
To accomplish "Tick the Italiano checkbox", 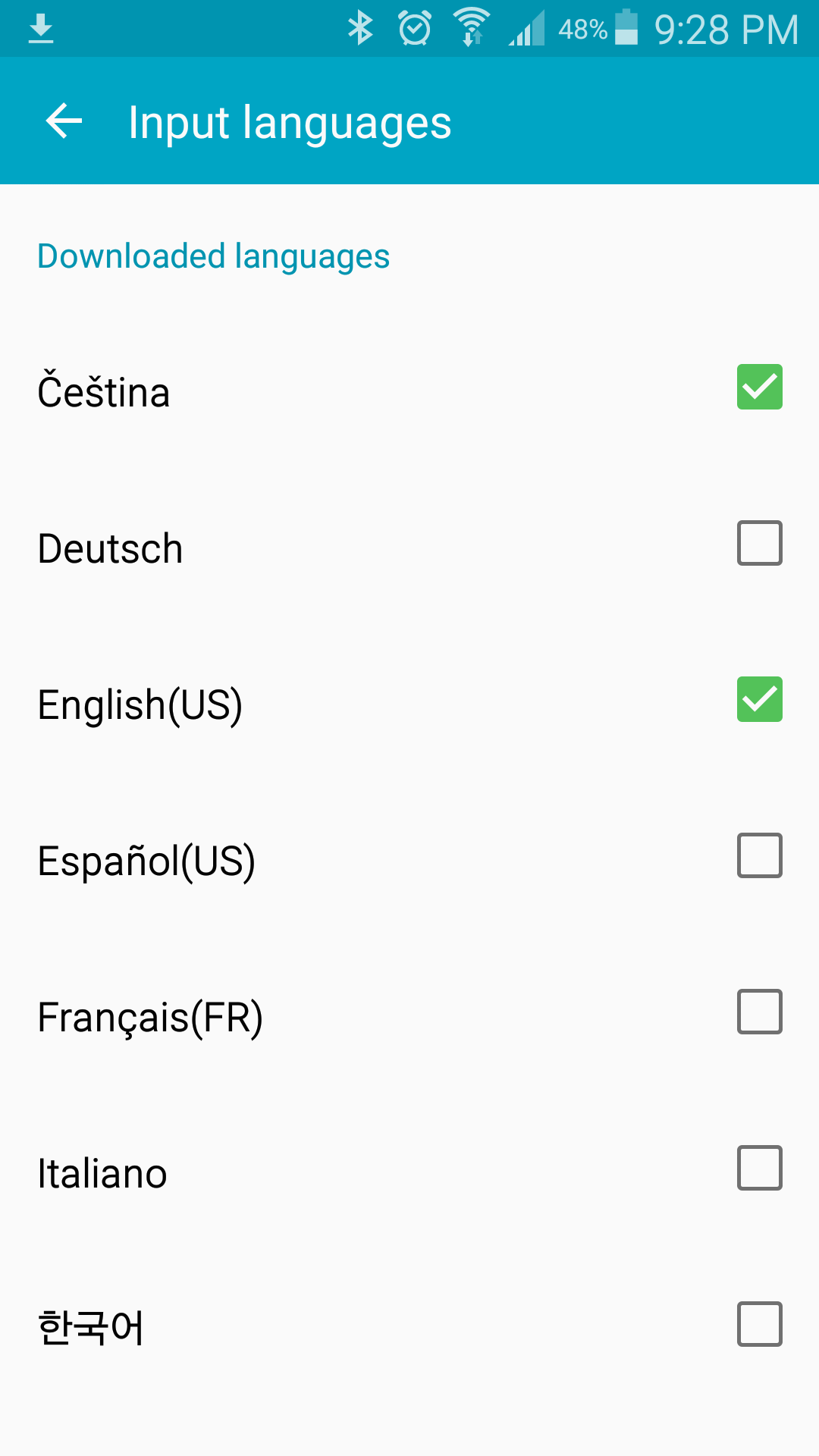I will click(759, 1168).
